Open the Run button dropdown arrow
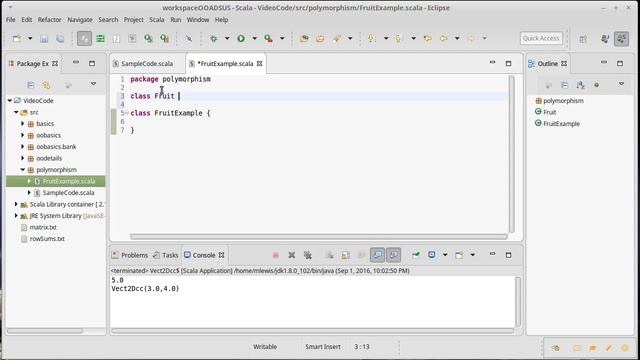 pos(254,38)
